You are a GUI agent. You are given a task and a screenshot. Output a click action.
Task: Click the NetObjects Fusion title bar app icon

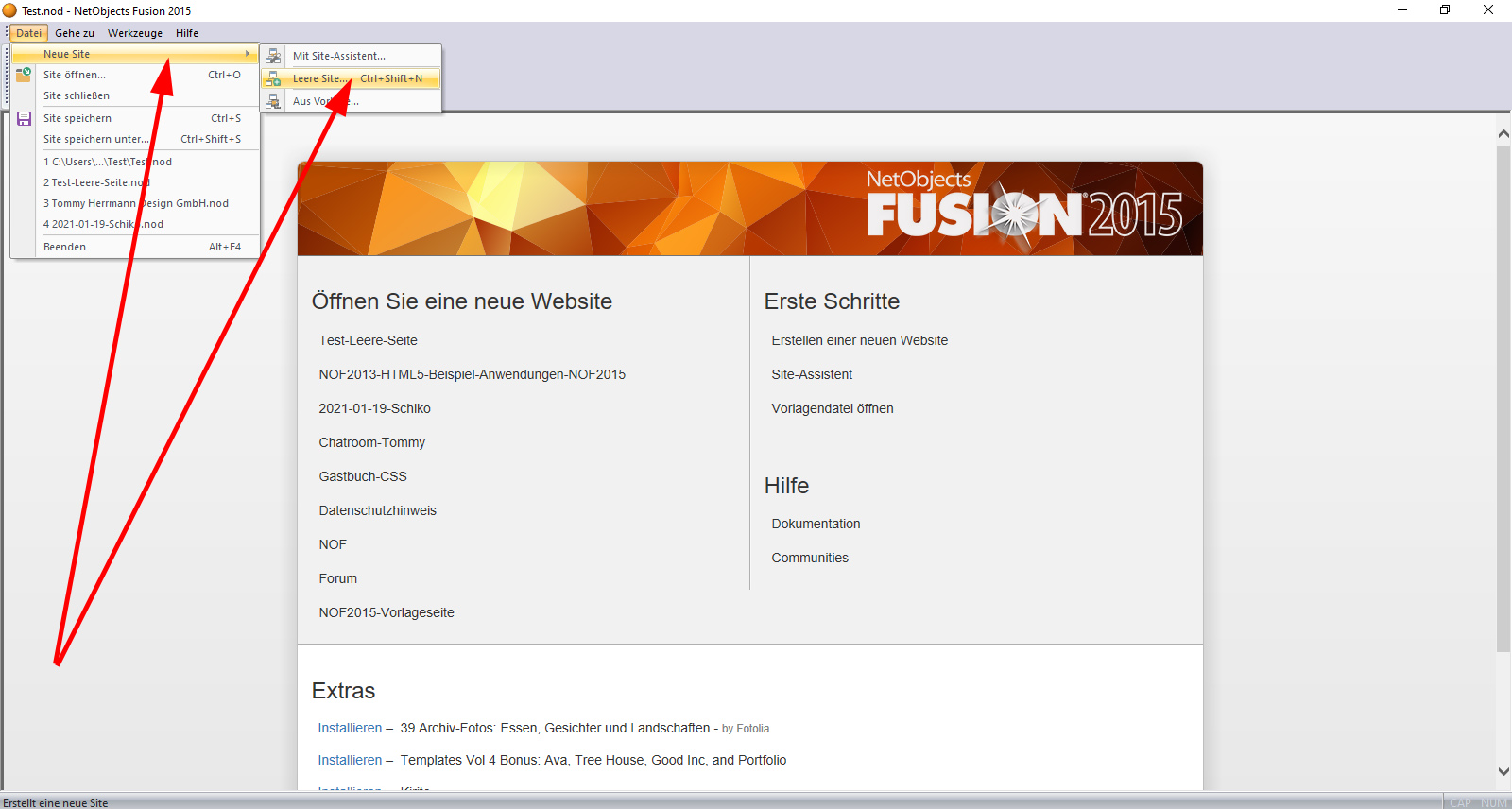tap(10, 10)
